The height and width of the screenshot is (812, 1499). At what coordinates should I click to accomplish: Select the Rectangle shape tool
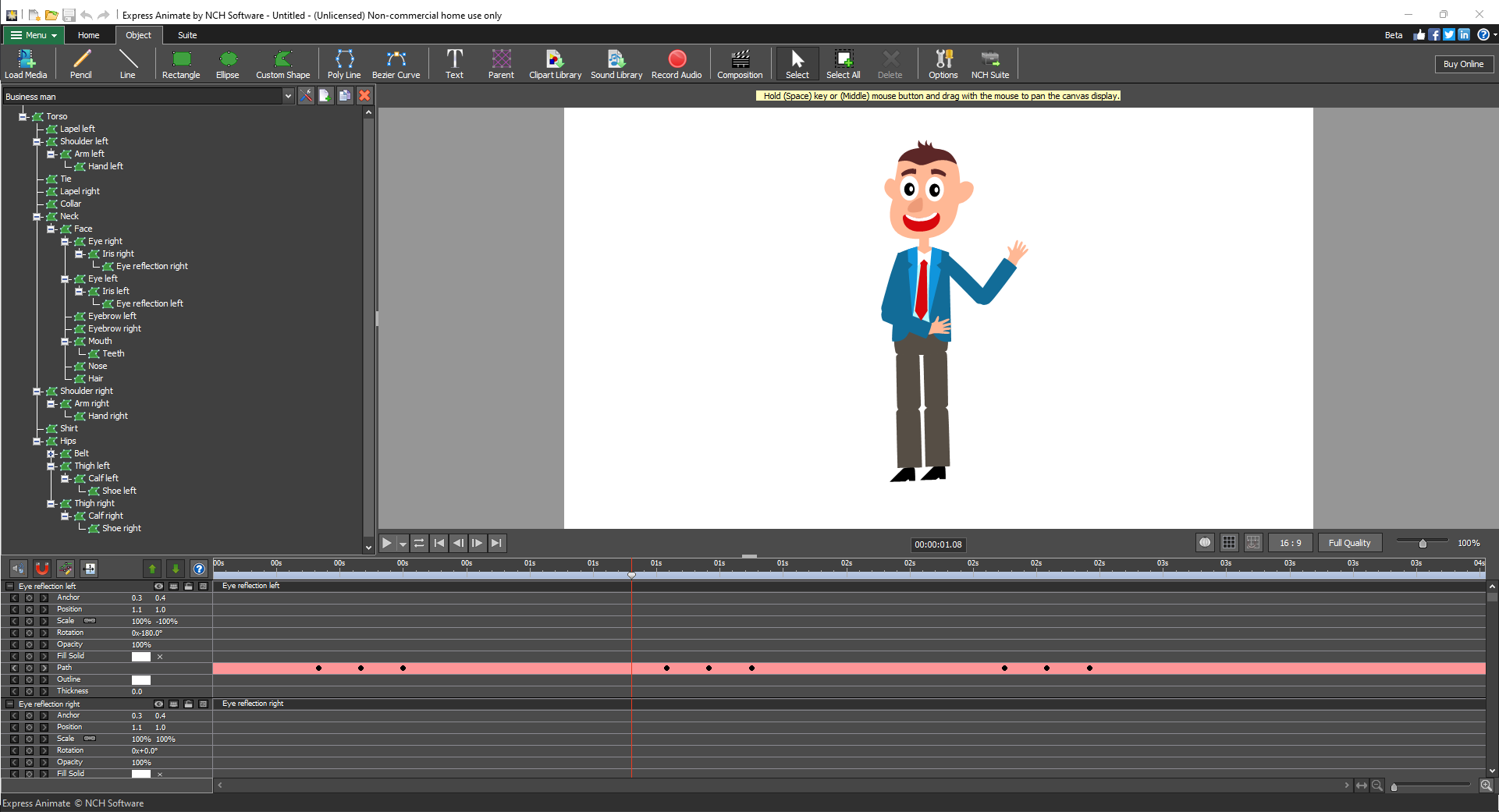coord(181,63)
